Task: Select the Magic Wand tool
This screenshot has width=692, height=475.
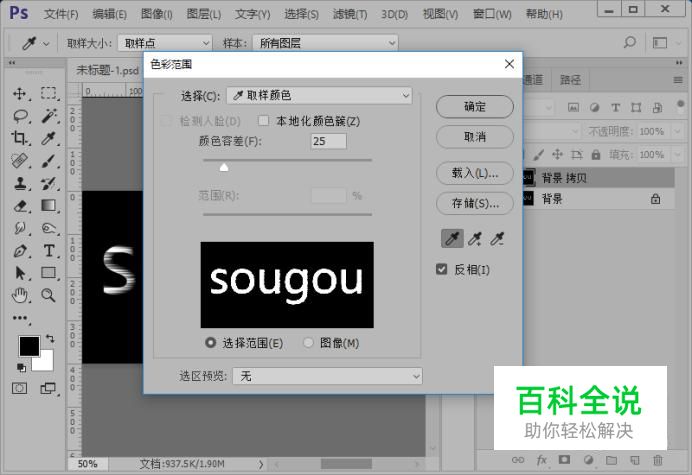Action: 49,116
